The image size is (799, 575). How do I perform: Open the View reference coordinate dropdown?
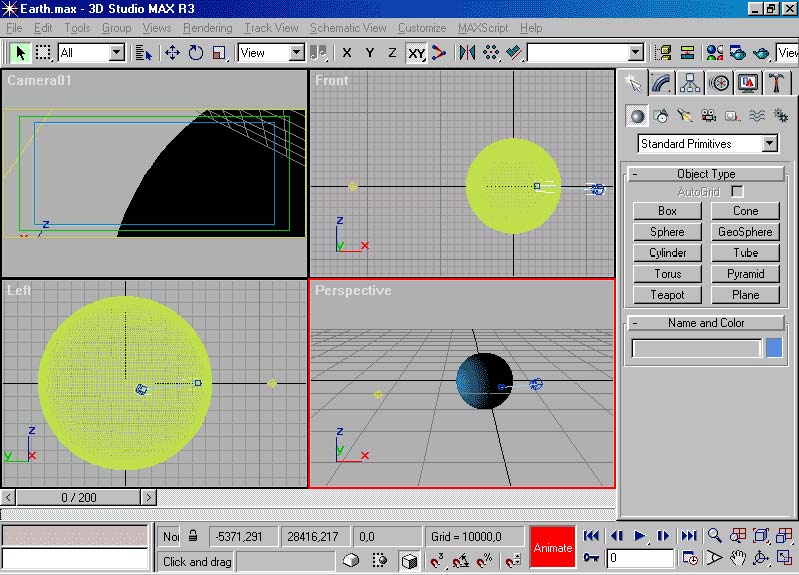click(x=297, y=53)
